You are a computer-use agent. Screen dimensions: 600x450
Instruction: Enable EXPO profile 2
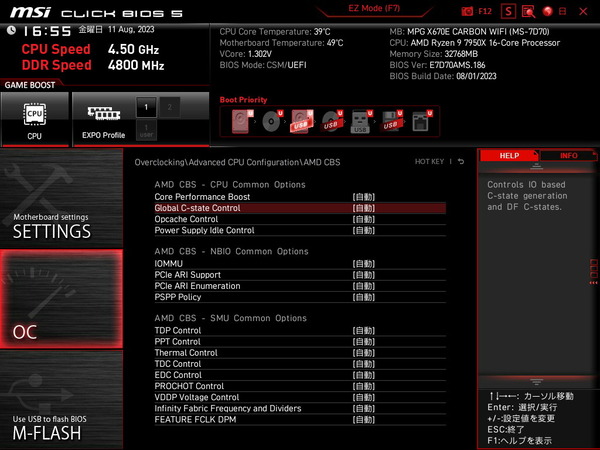point(170,107)
